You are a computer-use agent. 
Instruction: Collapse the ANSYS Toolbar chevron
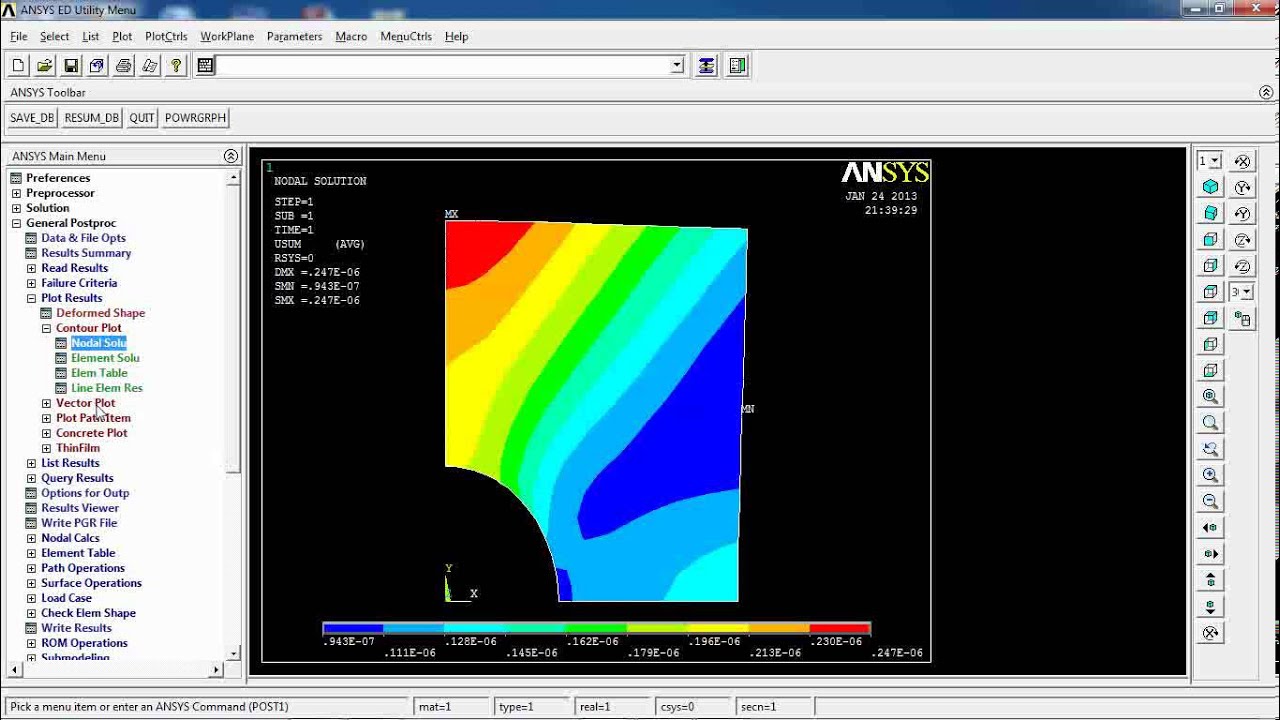[1266, 92]
